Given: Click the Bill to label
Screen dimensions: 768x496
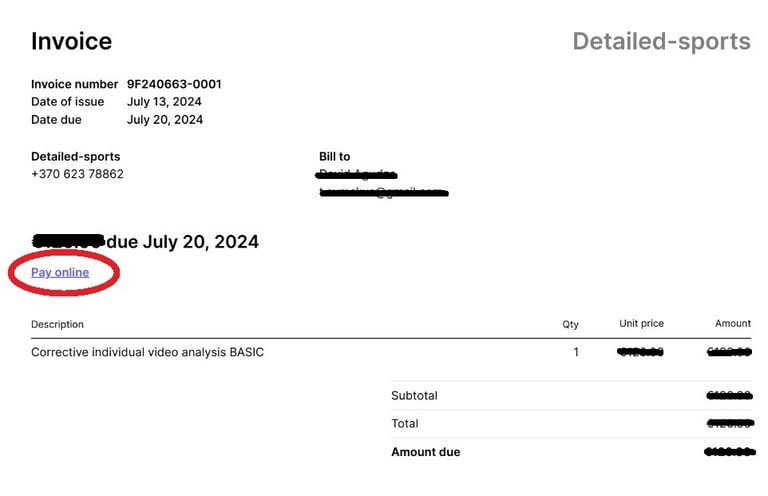Looking at the screenshot, I should tap(335, 157).
